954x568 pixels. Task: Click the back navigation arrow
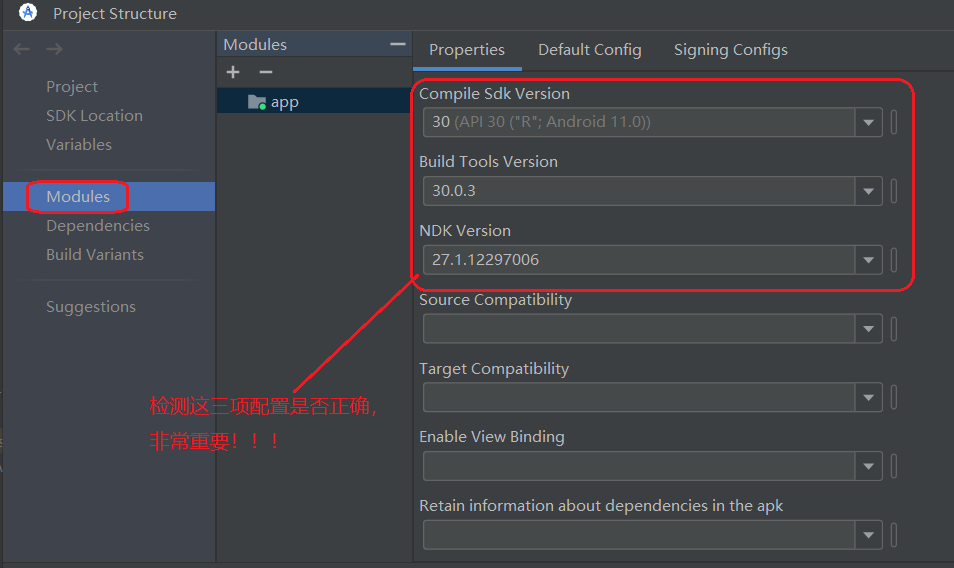pyautogui.click(x=22, y=49)
